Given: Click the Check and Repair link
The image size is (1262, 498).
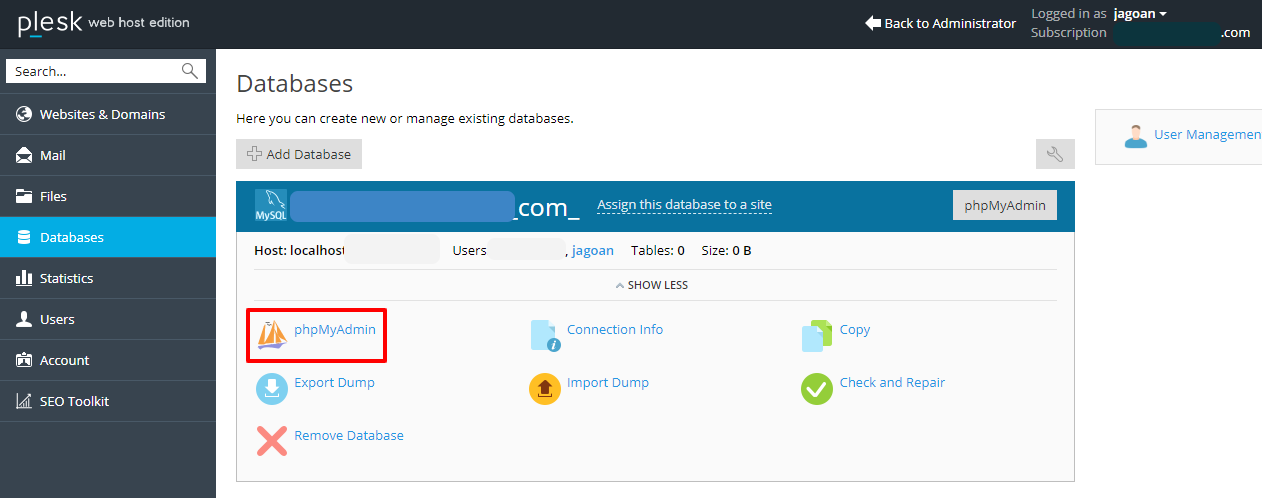Looking at the screenshot, I should (892, 382).
